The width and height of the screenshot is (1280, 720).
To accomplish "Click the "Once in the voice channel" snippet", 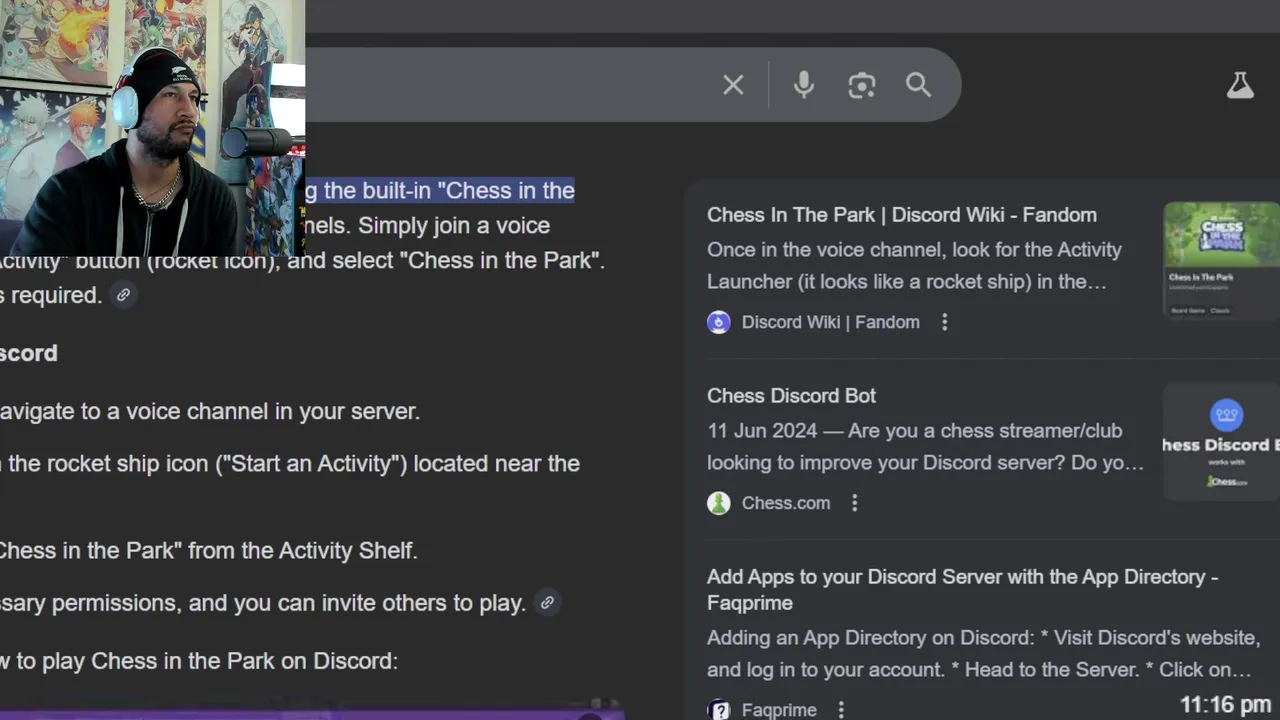I will click(x=914, y=266).
